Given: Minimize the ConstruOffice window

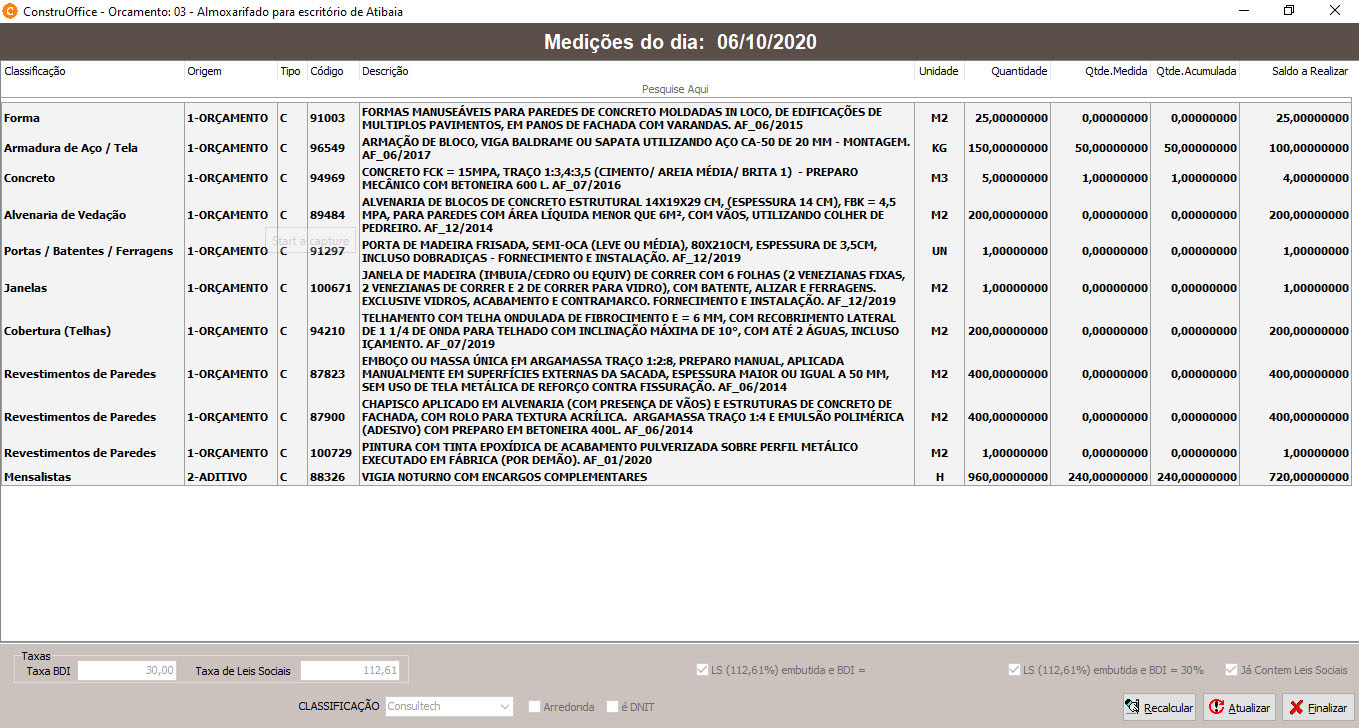Looking at the screenshot, I should point(1243,11).
